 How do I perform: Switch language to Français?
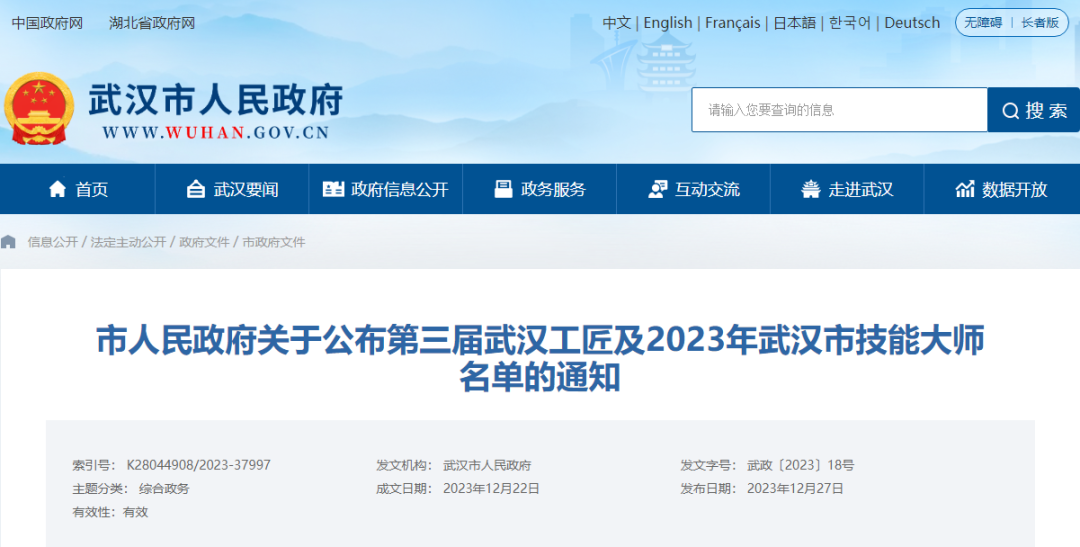tap(732, 23)
